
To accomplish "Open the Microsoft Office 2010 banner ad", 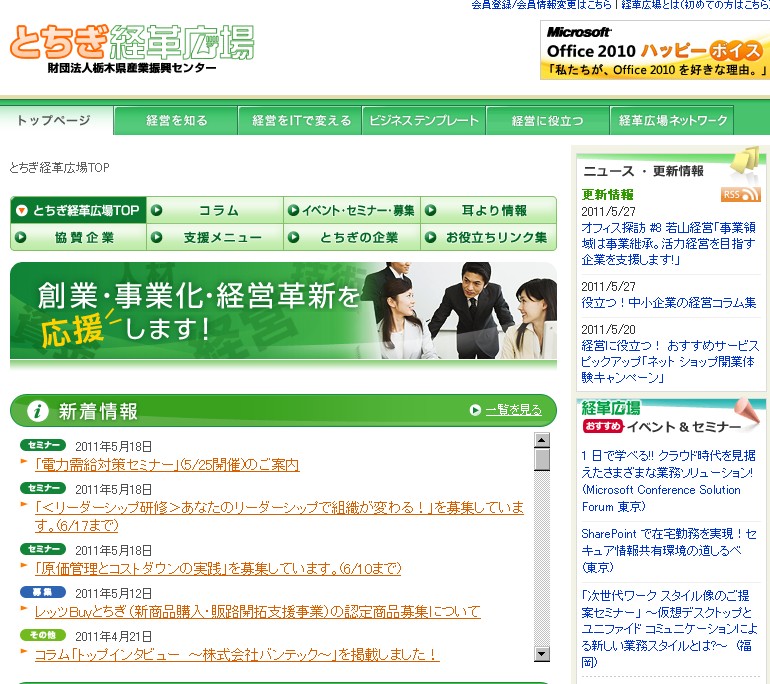I will point(655,50).
